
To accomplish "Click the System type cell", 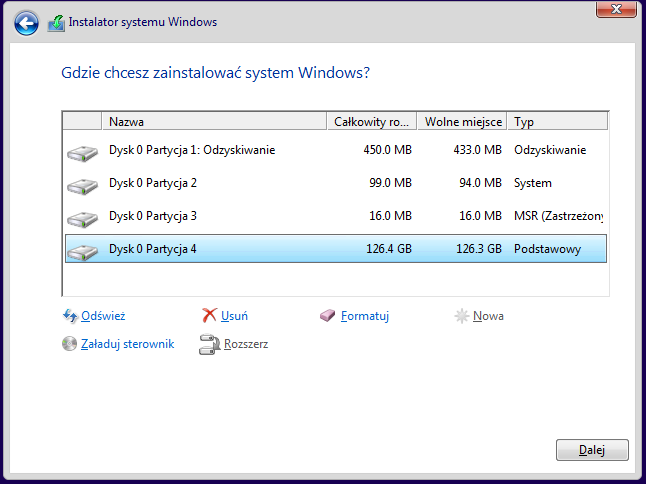I will (x=532, y=183).
